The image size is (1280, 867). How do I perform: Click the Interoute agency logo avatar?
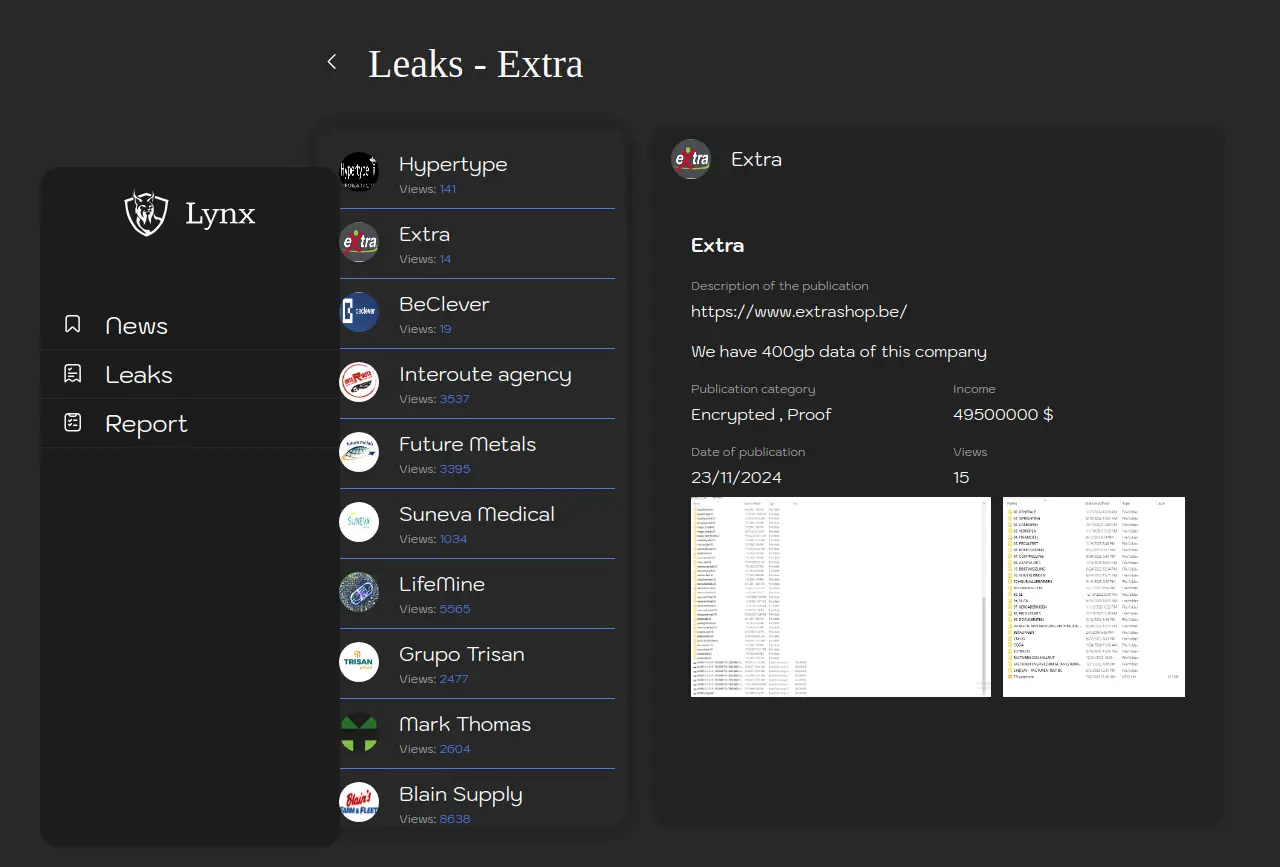(x=359, y=382)
